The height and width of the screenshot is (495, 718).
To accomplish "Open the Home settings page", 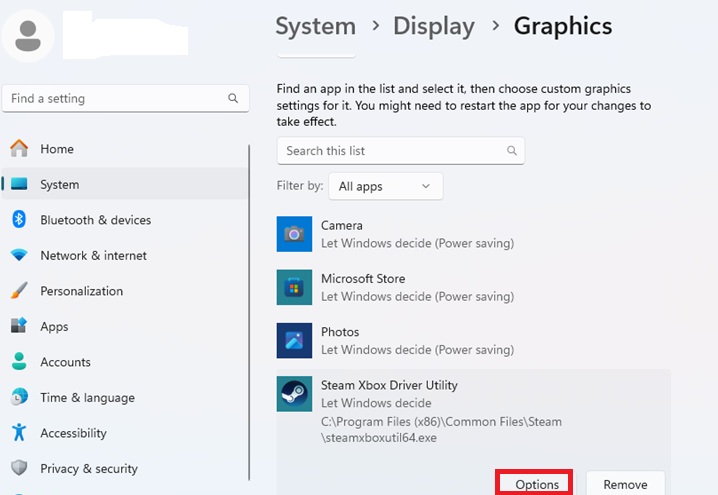I will pyautogui.click(x=125, y=149).
